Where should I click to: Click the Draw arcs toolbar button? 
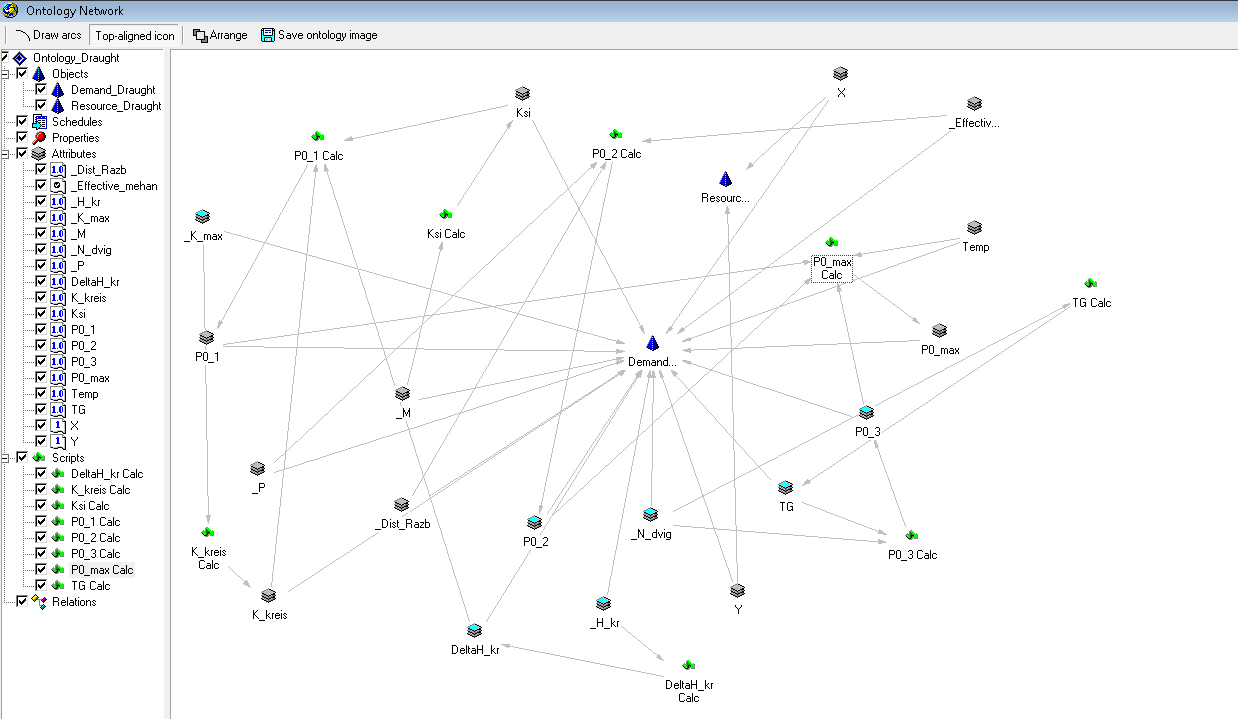(x=49, y=35)
